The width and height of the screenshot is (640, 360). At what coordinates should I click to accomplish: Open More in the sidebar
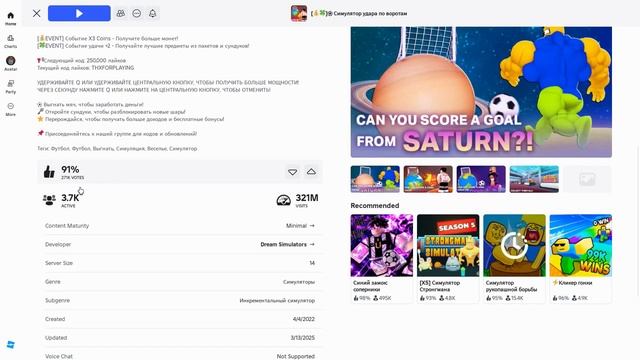tap(11, 109)
